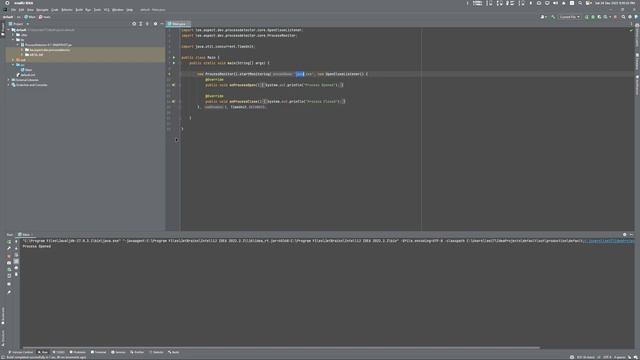Collapse the default project root node
The width and height of the screenshot is (640, 360).
(9, 30)
